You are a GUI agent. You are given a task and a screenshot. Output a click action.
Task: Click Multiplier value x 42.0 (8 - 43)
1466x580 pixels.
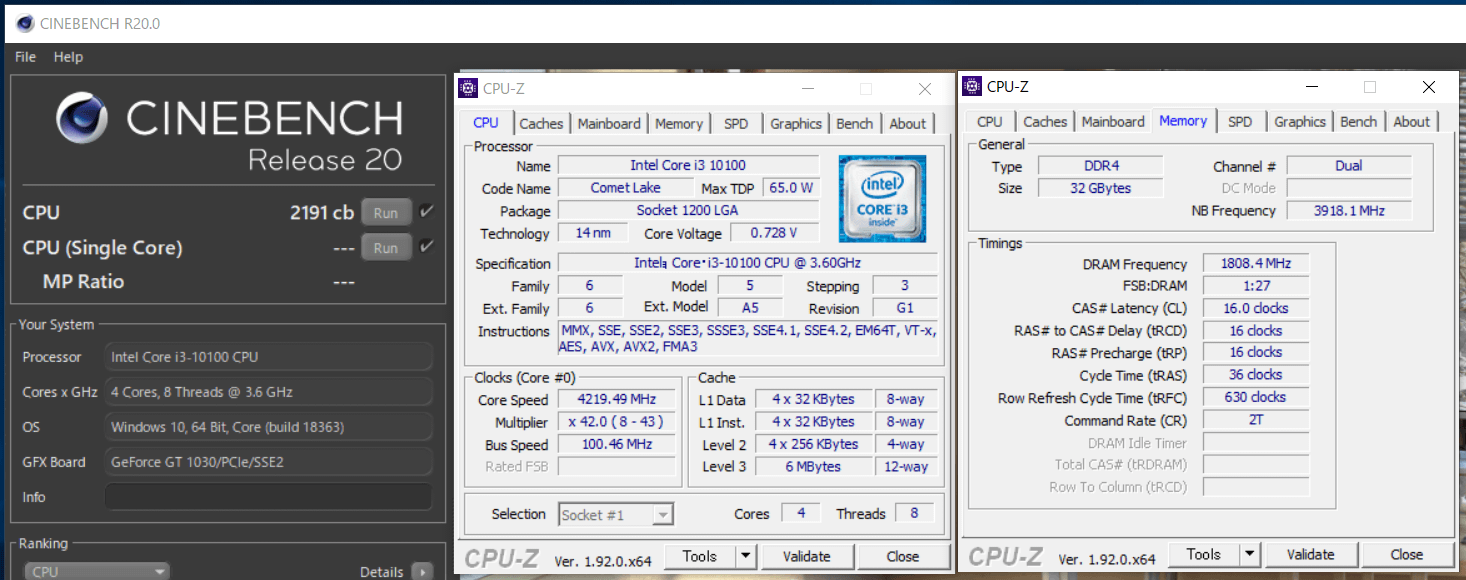[x=616, y=422]
